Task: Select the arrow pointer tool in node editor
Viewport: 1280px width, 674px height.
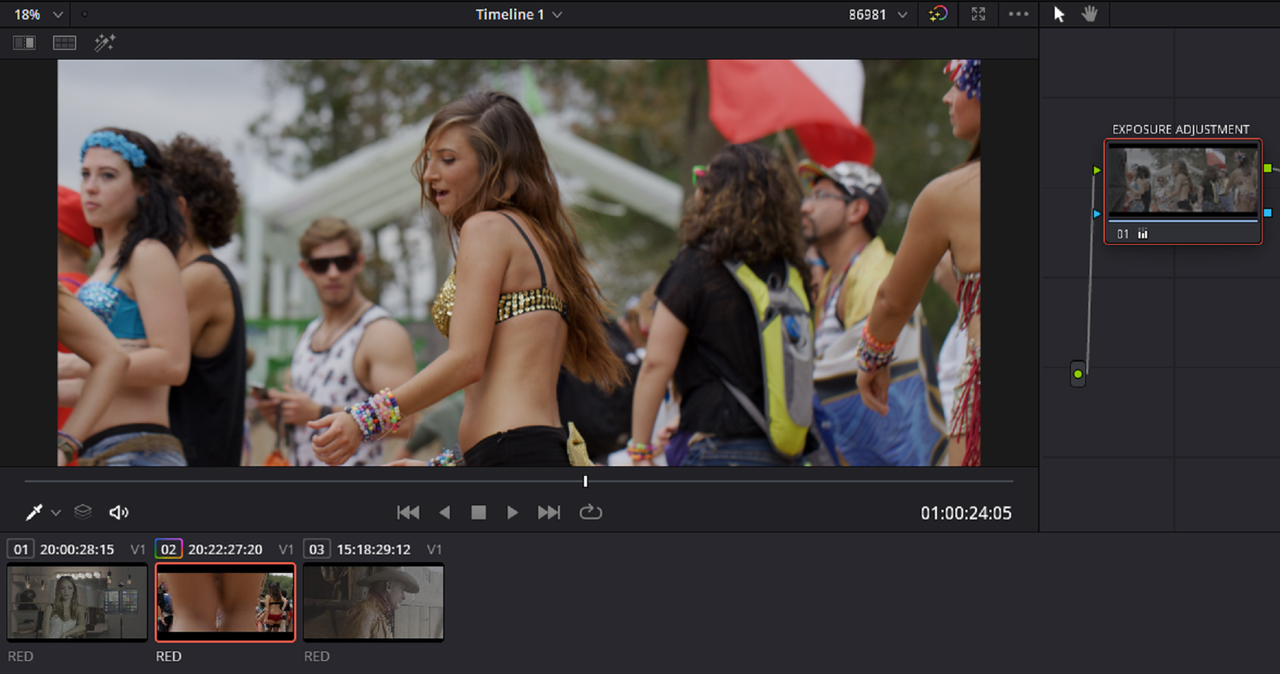Action: click(x=1060, y=14)
